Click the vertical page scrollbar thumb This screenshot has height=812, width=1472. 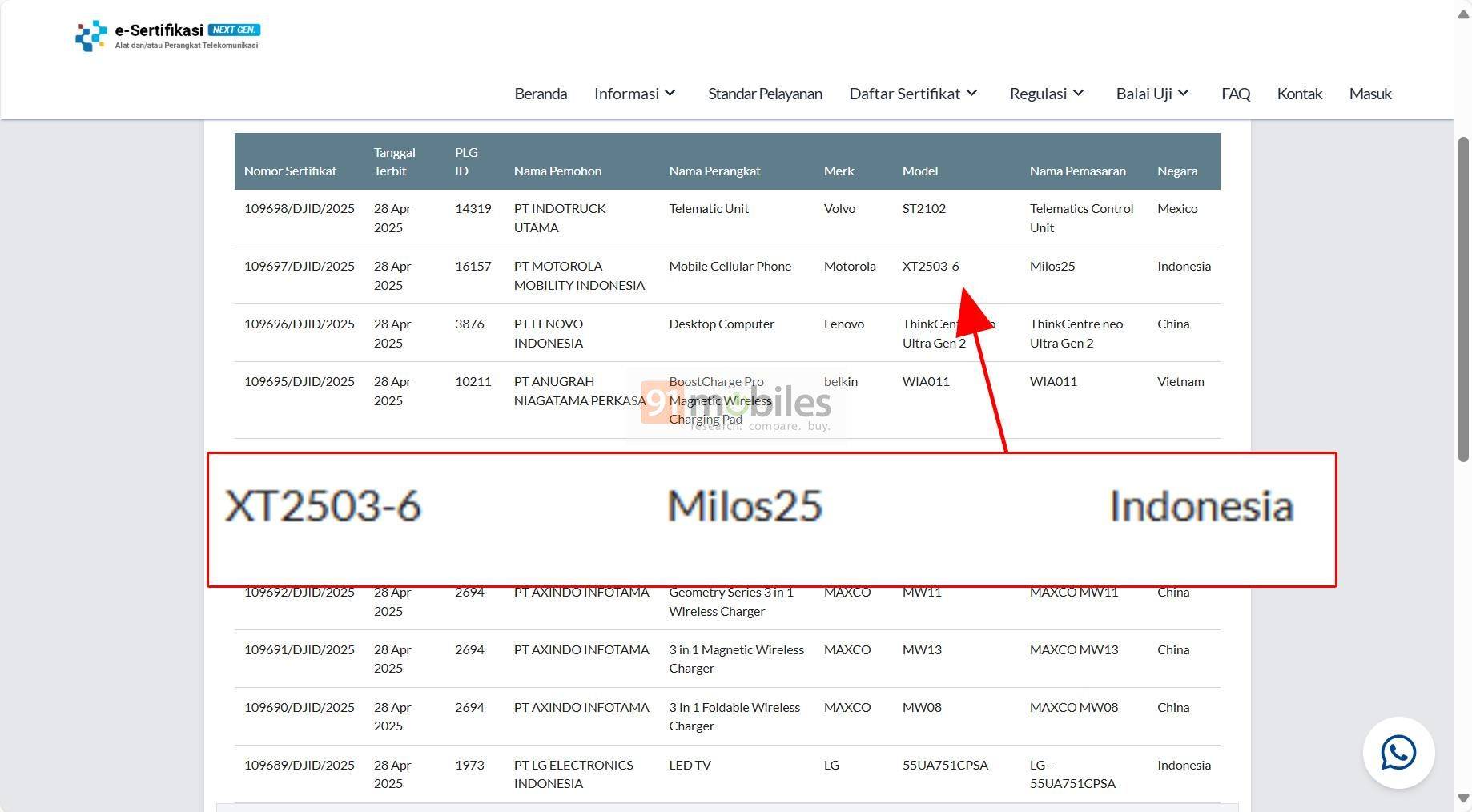(x=1463, y=299)
